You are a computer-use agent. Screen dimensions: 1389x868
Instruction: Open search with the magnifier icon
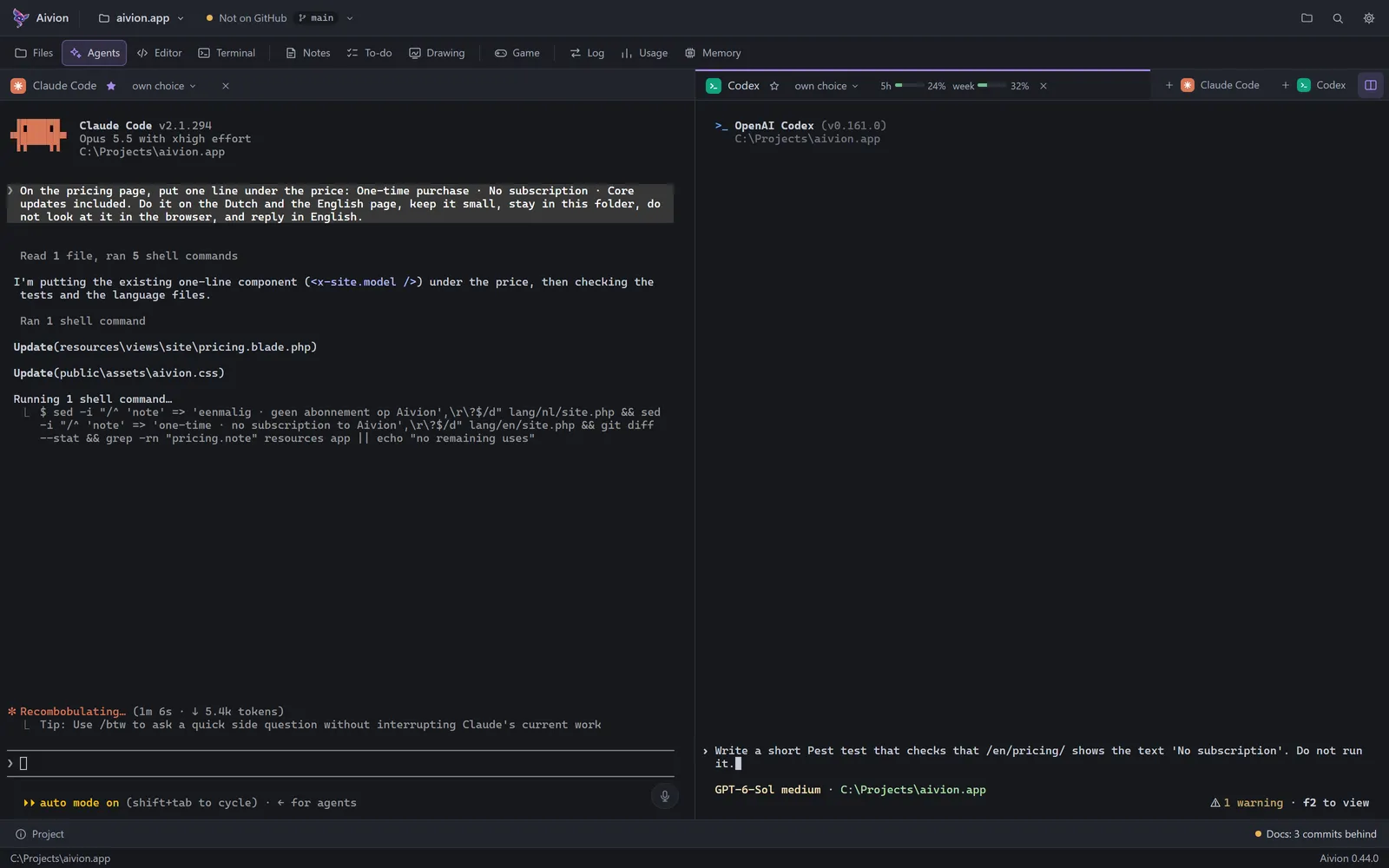point(1338,17)
